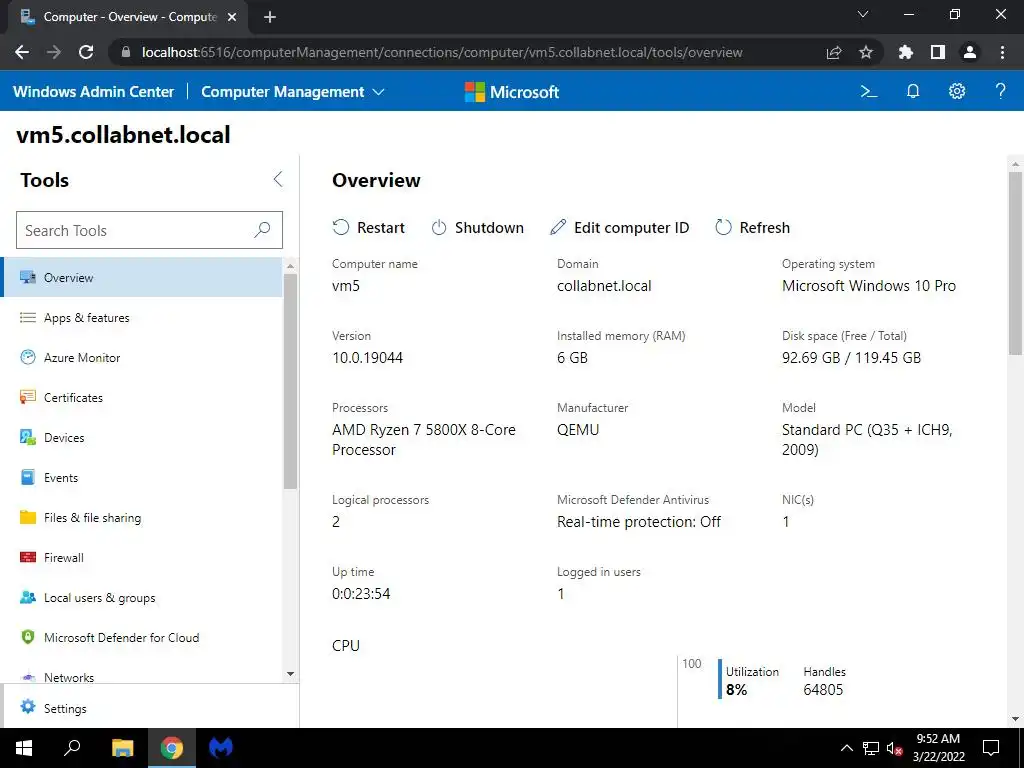Toggle Chrome side panel icon
This screenshot has height=768, width=1024.
tap(938, 52)
